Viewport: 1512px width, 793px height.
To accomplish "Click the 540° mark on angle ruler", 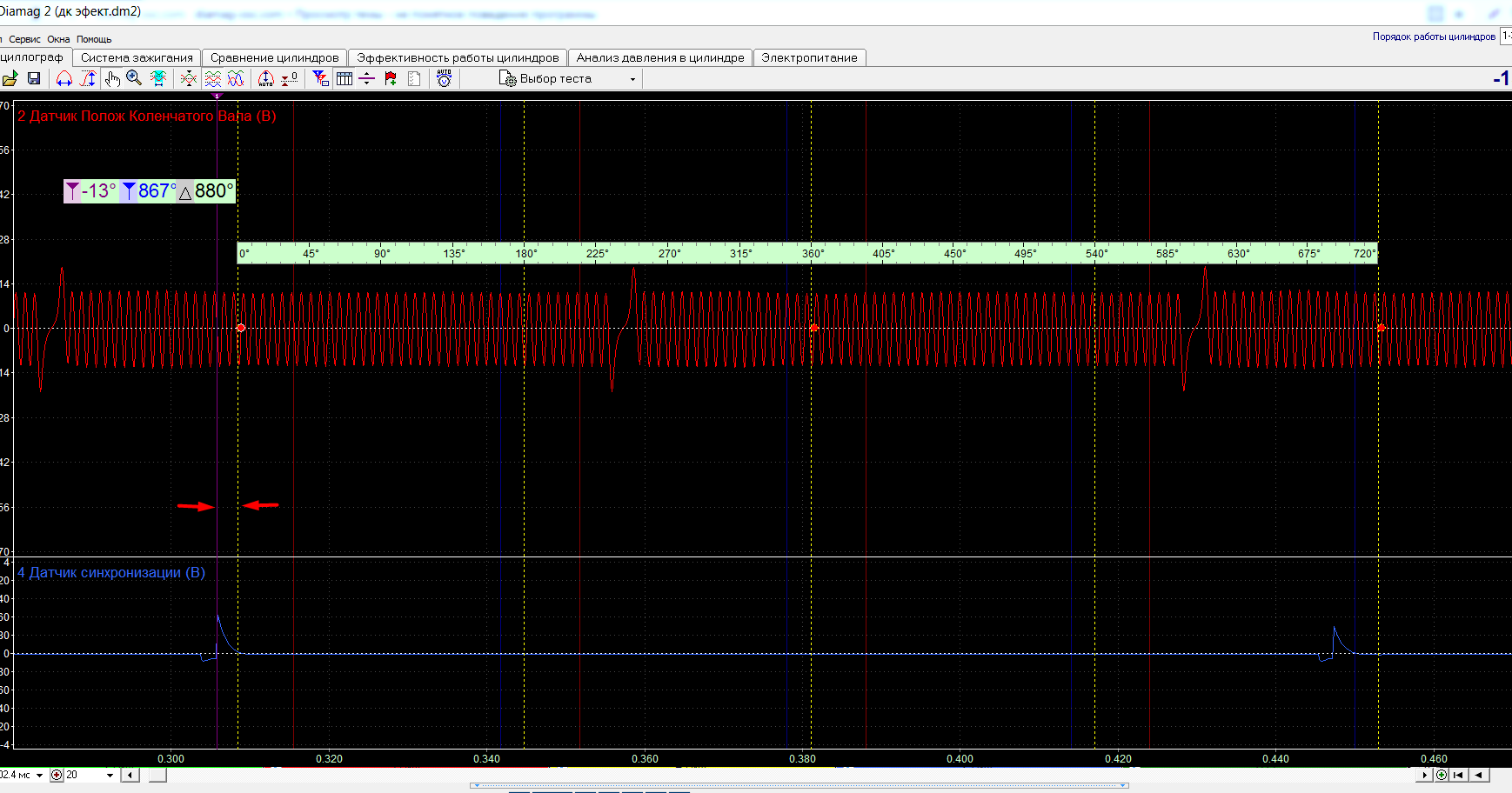I will [x=1096, y=254].
